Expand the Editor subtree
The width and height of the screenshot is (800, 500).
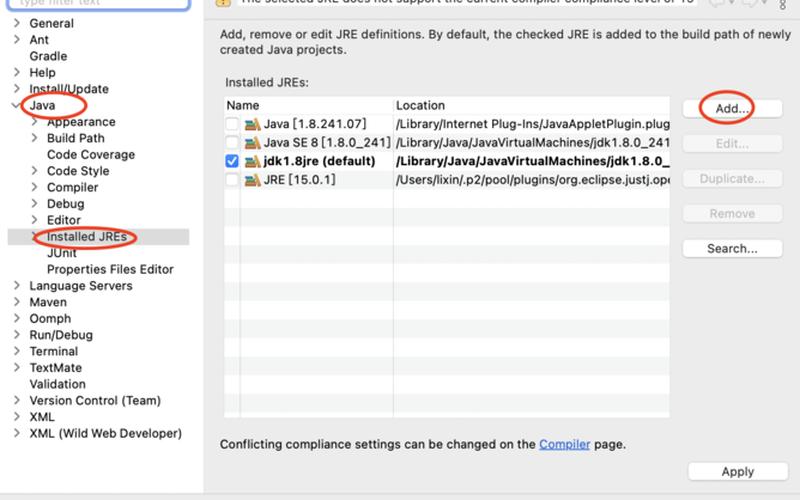point(34,219)
